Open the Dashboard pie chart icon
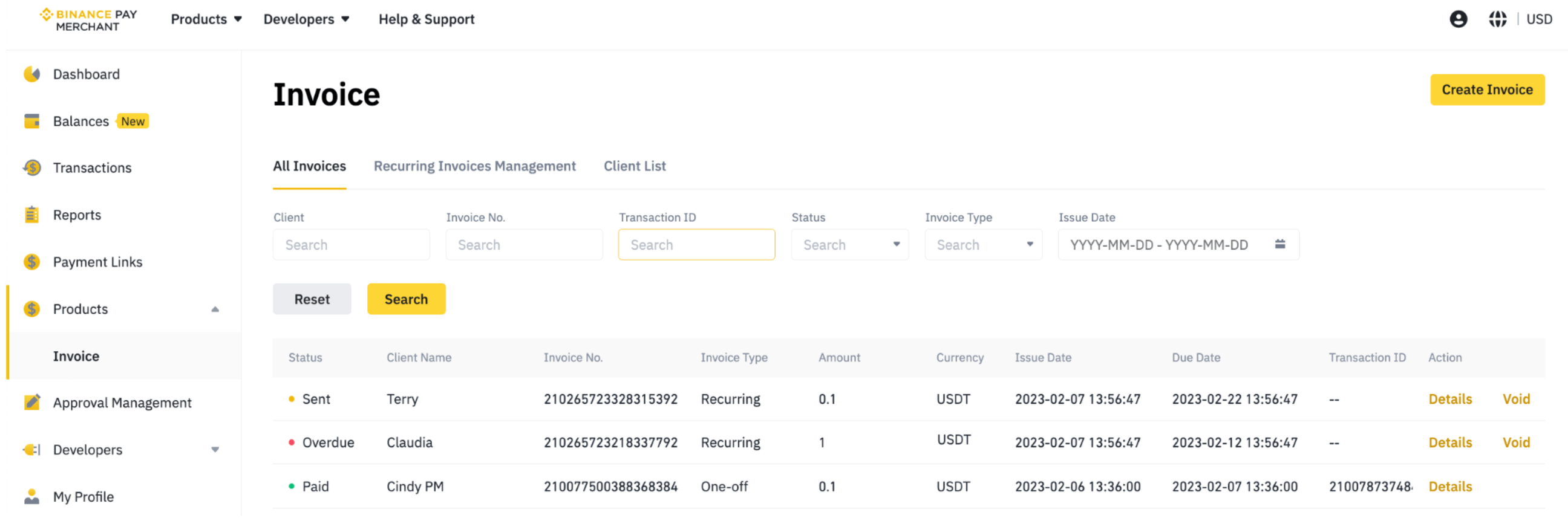This screenshot has height=521, width=1568. coord(31,74)
